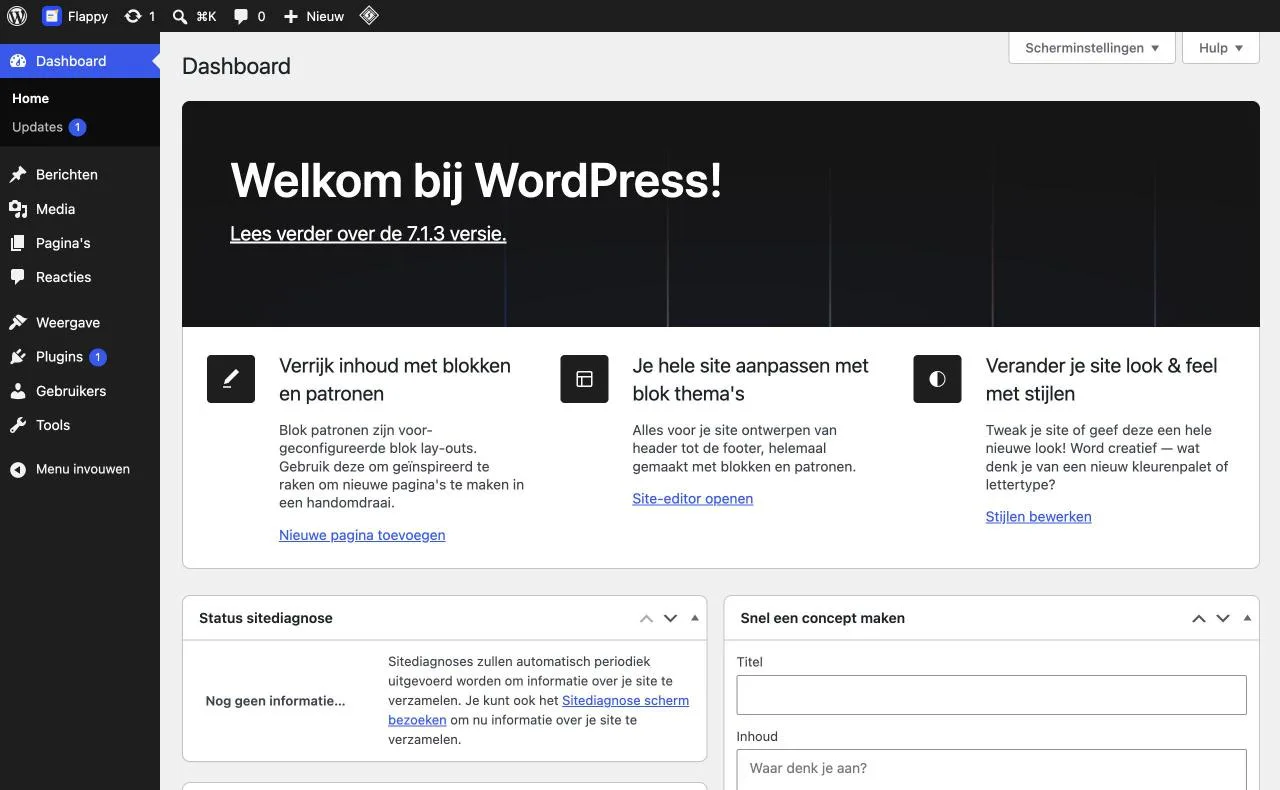Click 'Nieuwe pagina toevoegen' link
Screen dimensions: 1280x790
pos(362,535)
